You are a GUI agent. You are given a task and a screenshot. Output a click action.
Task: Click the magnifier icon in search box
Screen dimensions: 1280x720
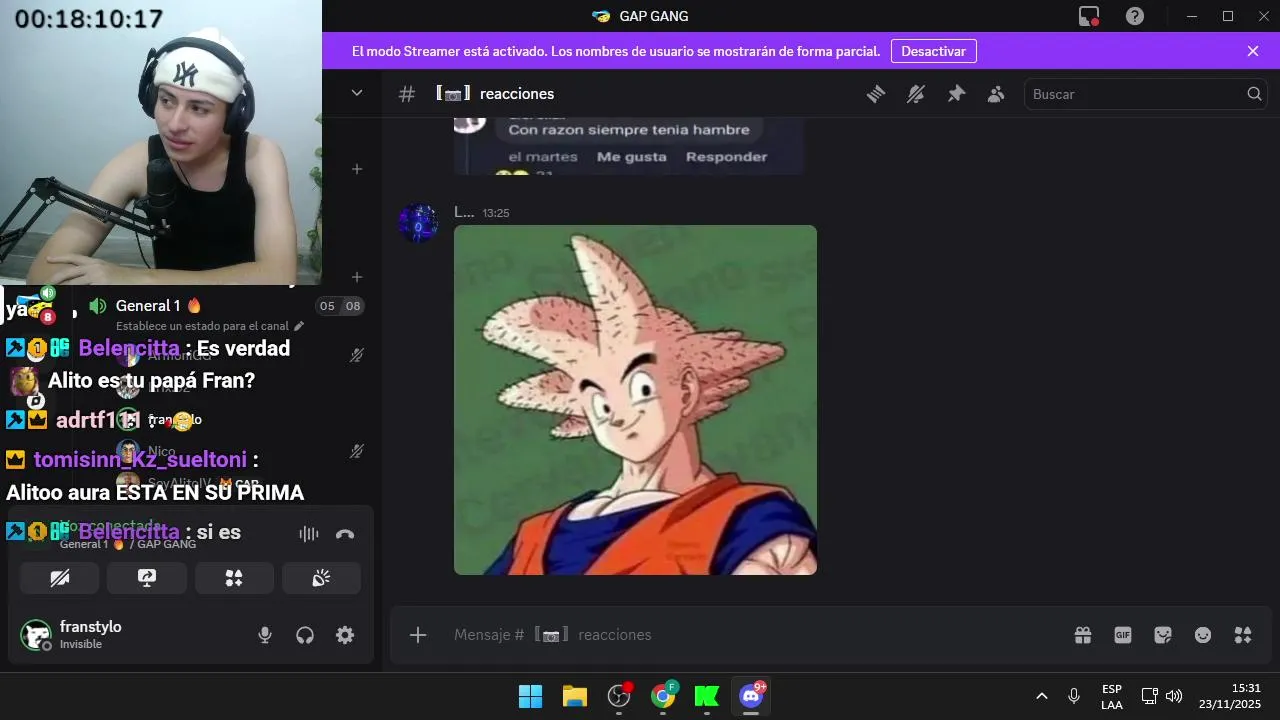point(1254,94)
